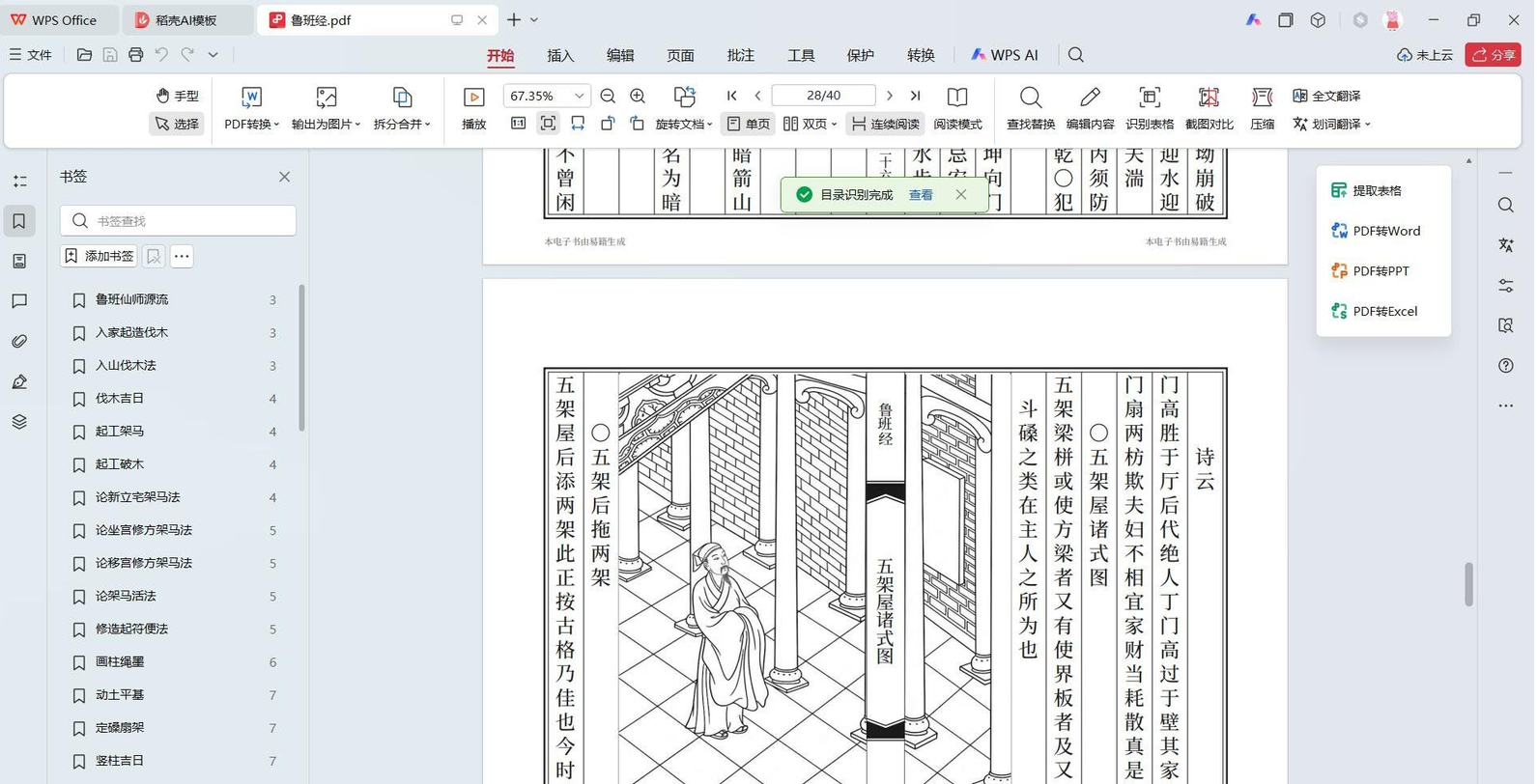The height and width of the screenshot is (784, 1537).
Task: Dismiss the 目录识别完成 notification
Action: pos(960,194)
